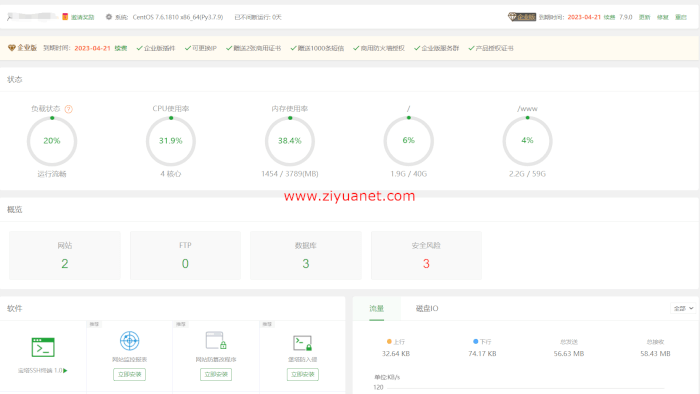Image resolution: width=700 pixels, height=394 pixels.
Task: Click the 重启 link at top right
Action: [681, 17]
